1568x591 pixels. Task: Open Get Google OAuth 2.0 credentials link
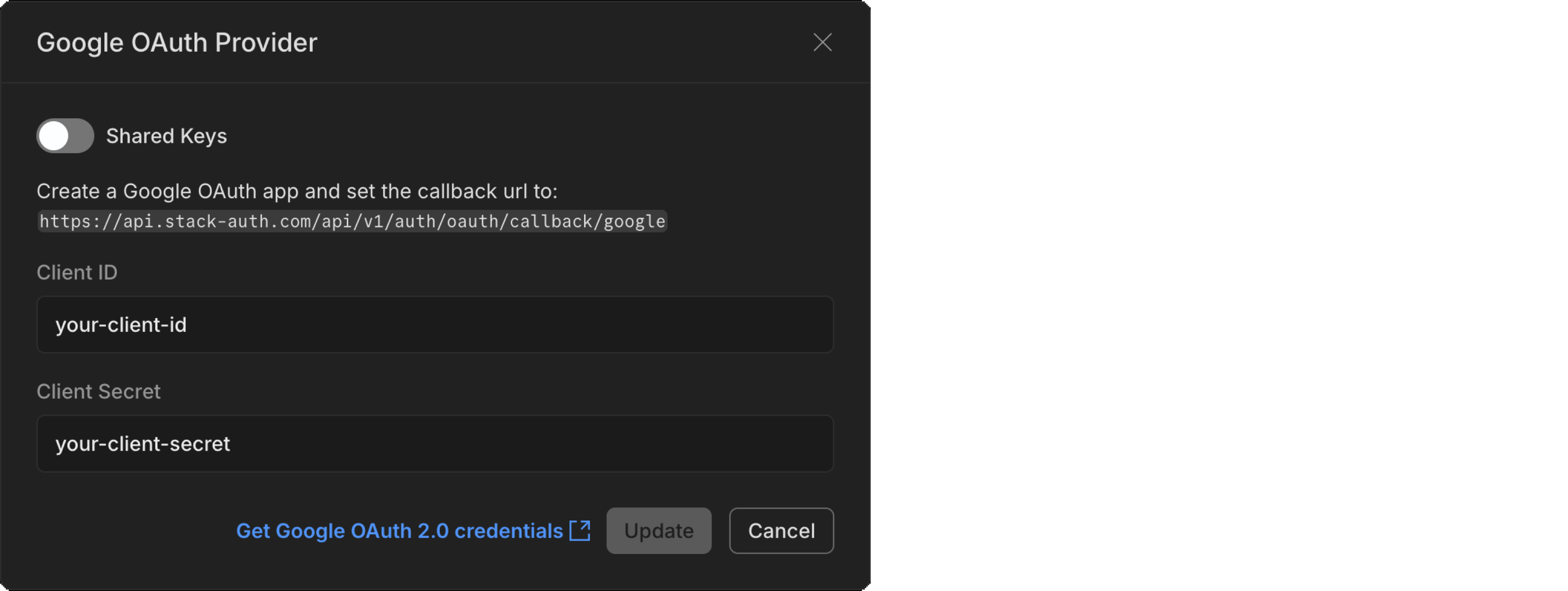pos(399,530)
